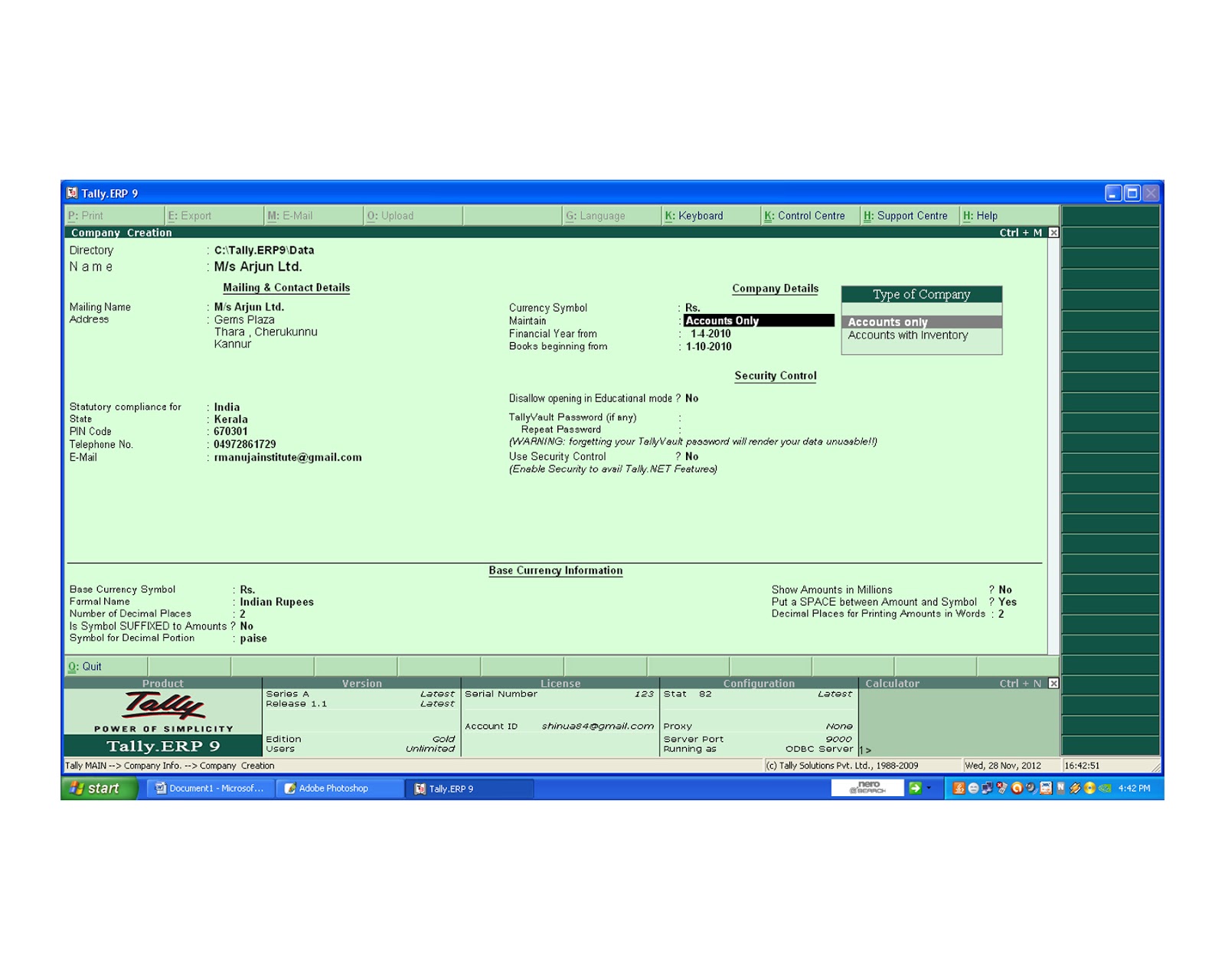Click the taskbar clock showing 4:42 PM
1225x980 pixels.
1134,789
